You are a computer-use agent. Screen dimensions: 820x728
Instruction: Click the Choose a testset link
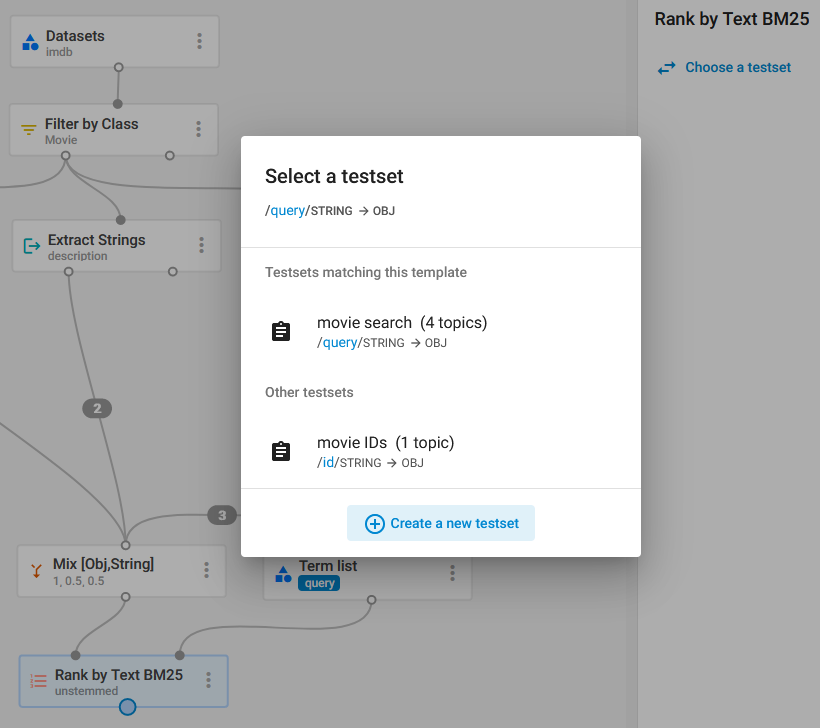pyautogui.click(x=738, y=67)
